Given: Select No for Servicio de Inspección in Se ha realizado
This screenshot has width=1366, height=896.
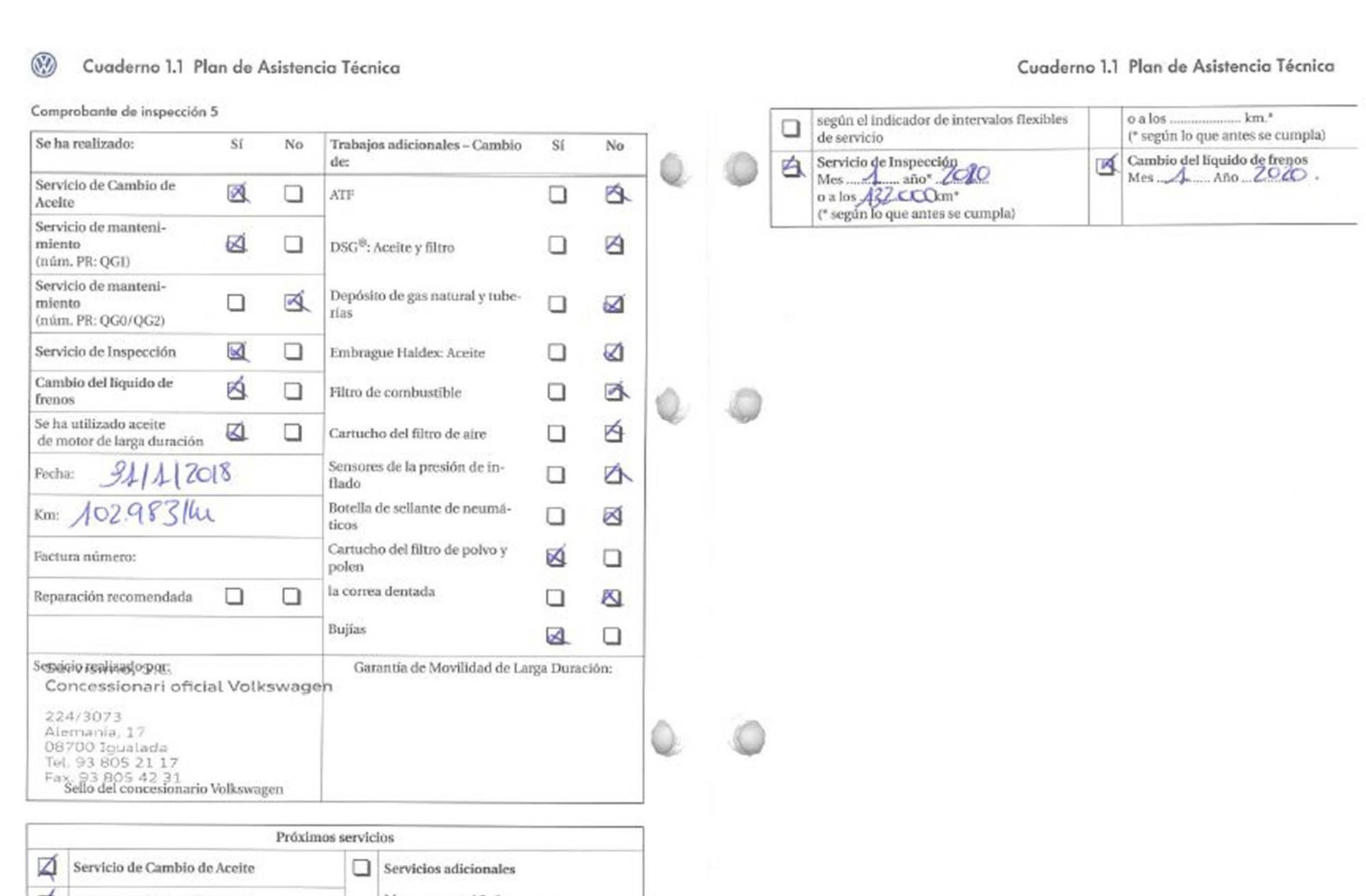Looking at the screenshot, I should 293,351.
